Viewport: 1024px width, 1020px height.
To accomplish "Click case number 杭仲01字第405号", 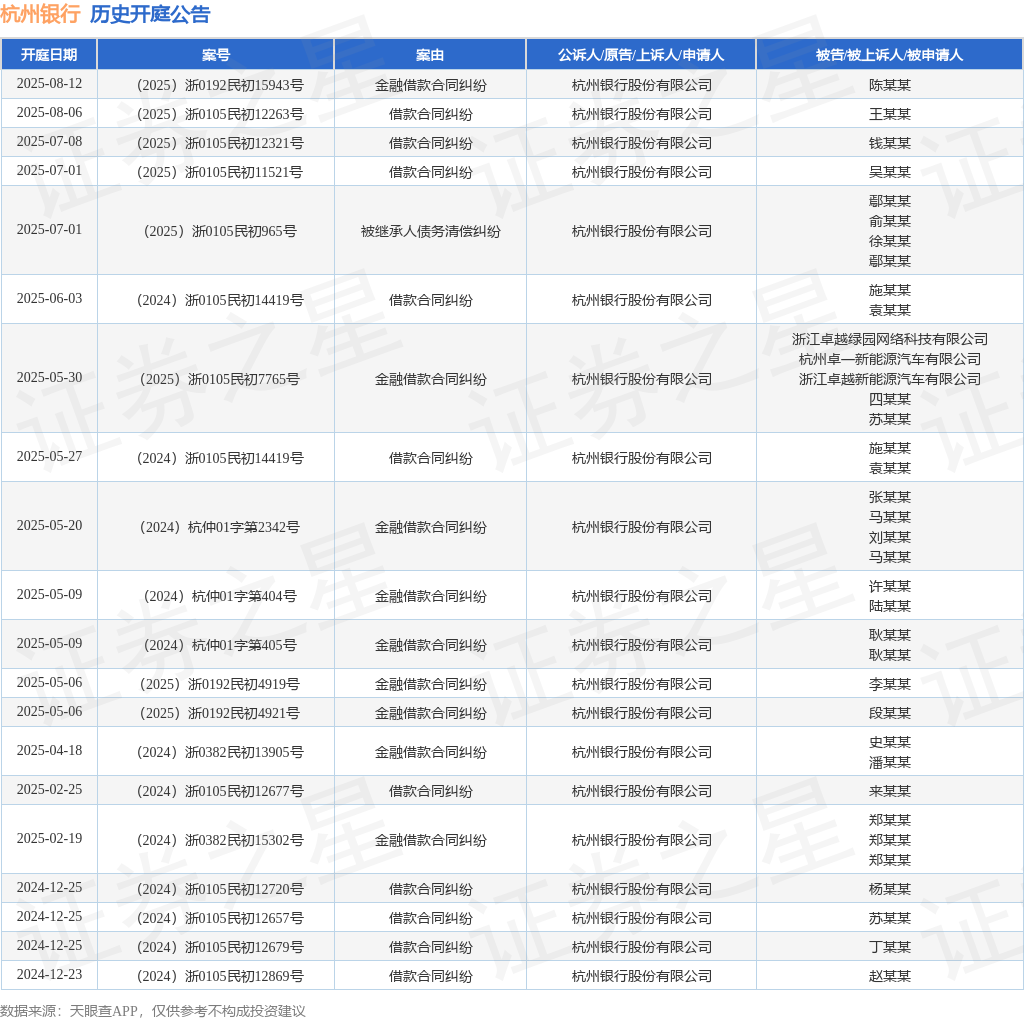I will [x=220, y=645].
